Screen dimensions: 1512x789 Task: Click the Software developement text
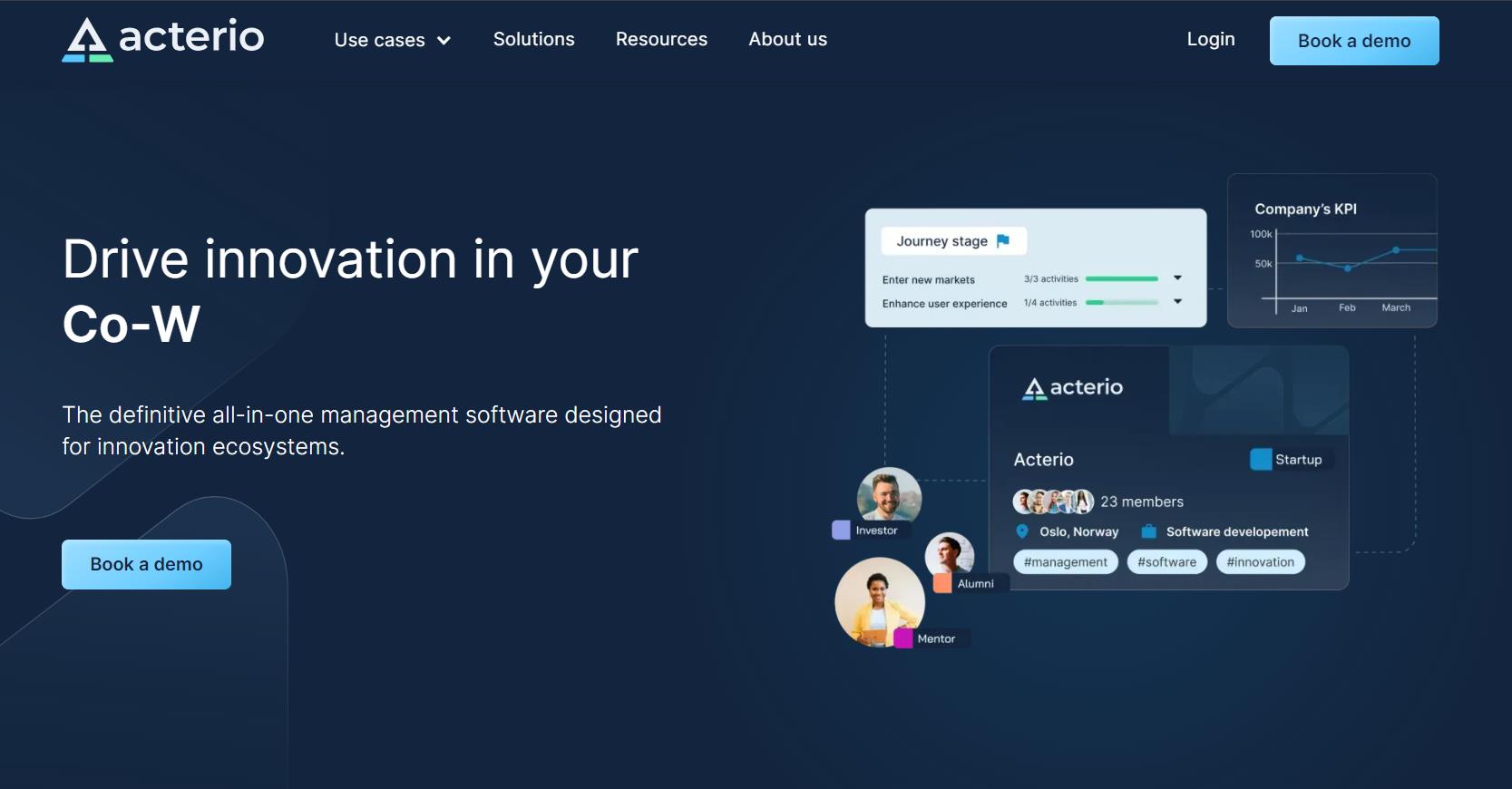pyautogui.click(x=1237, y=531)
